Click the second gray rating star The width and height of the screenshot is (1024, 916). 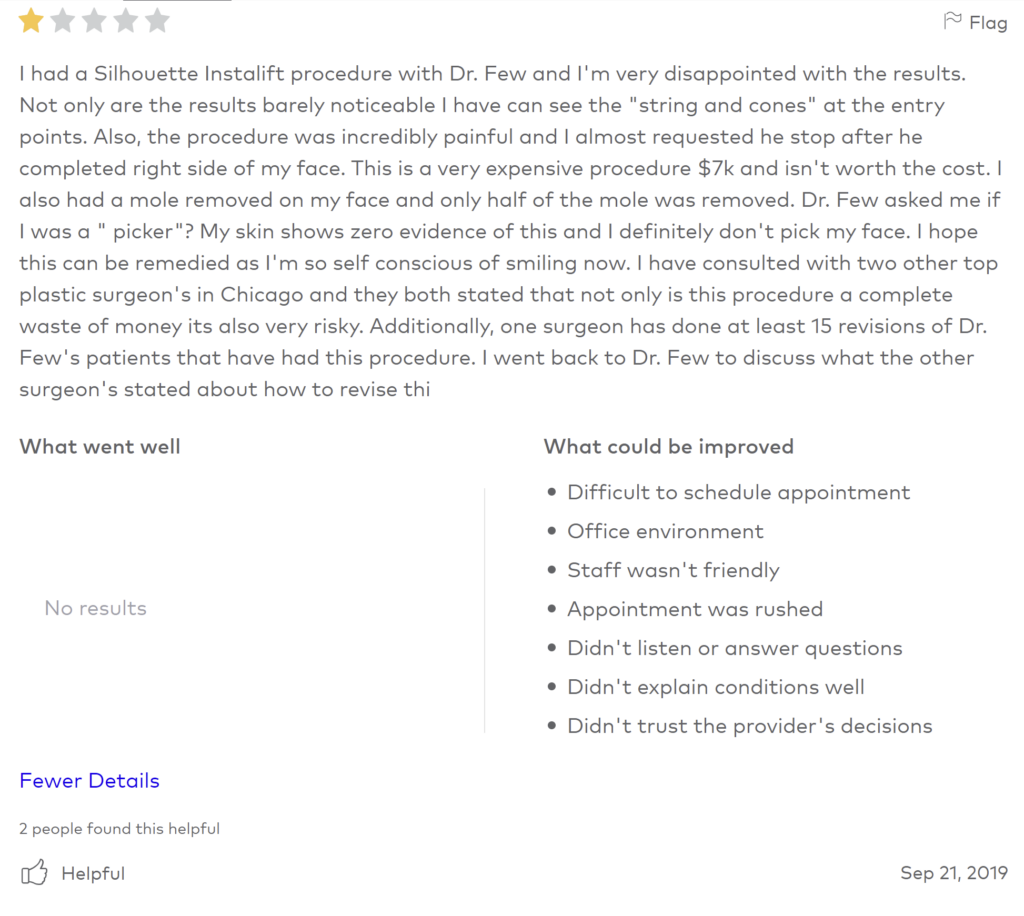(63, 21)
